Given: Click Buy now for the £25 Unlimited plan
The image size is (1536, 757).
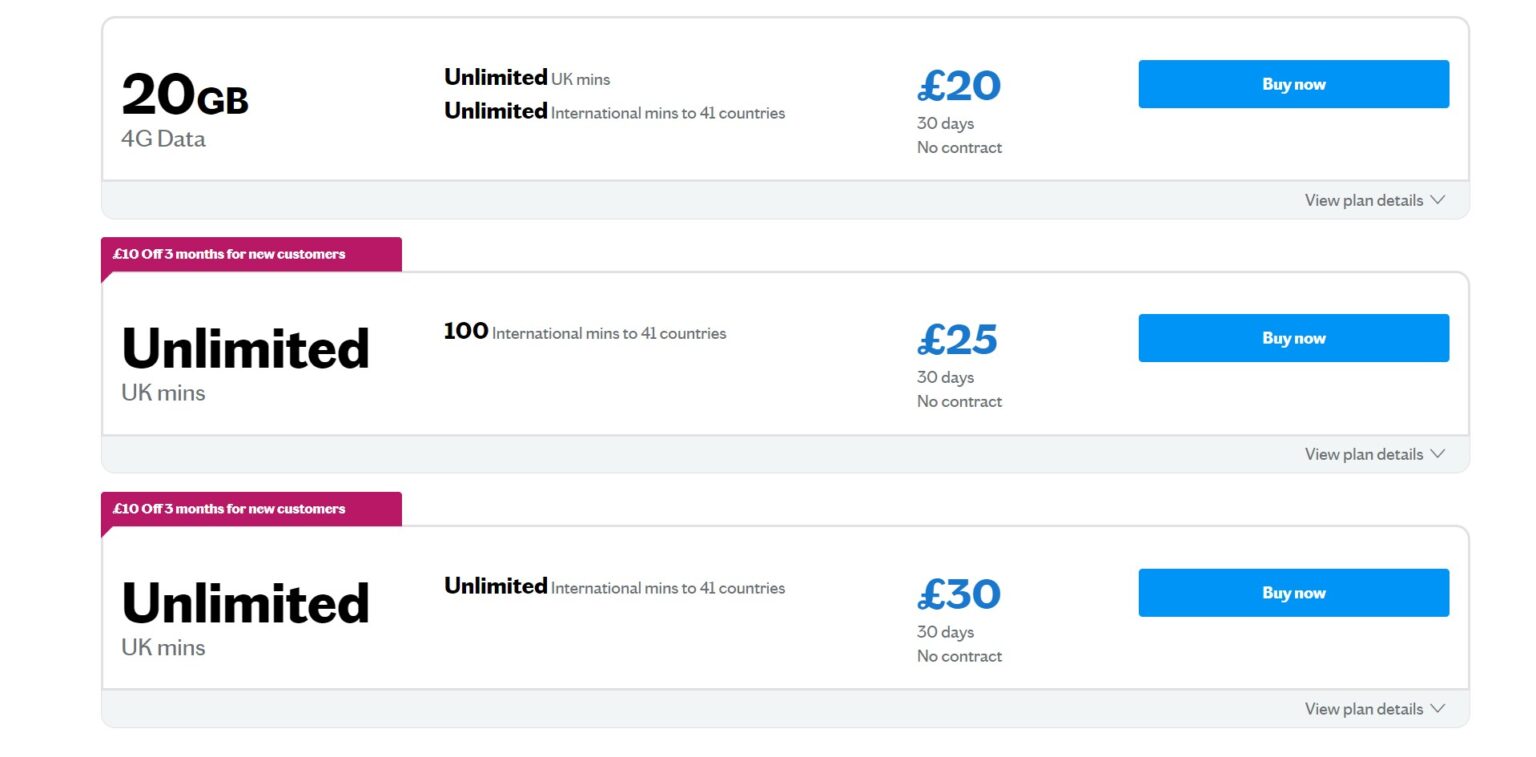Looking at the screenshot, I should click(1293, 338).
